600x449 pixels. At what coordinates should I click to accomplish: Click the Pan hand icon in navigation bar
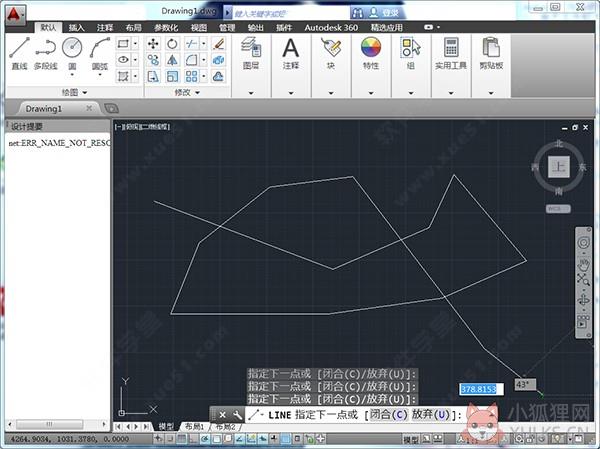click(583, 264)
